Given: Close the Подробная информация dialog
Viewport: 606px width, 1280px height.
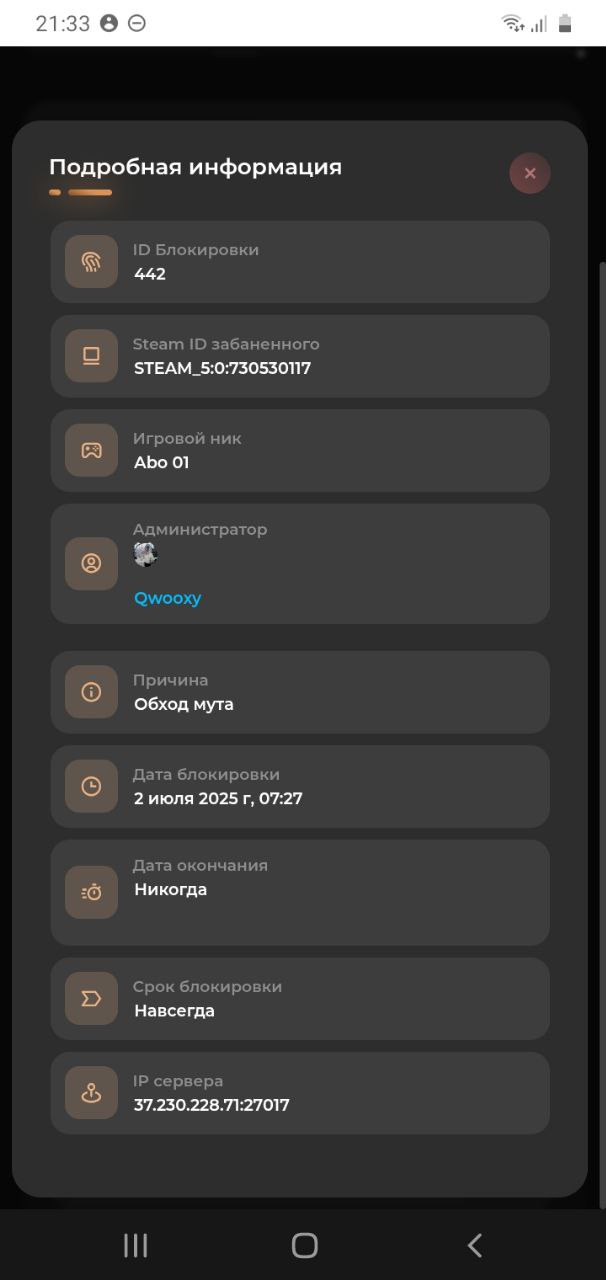Looking at the screenshot, I should (530, 173).
